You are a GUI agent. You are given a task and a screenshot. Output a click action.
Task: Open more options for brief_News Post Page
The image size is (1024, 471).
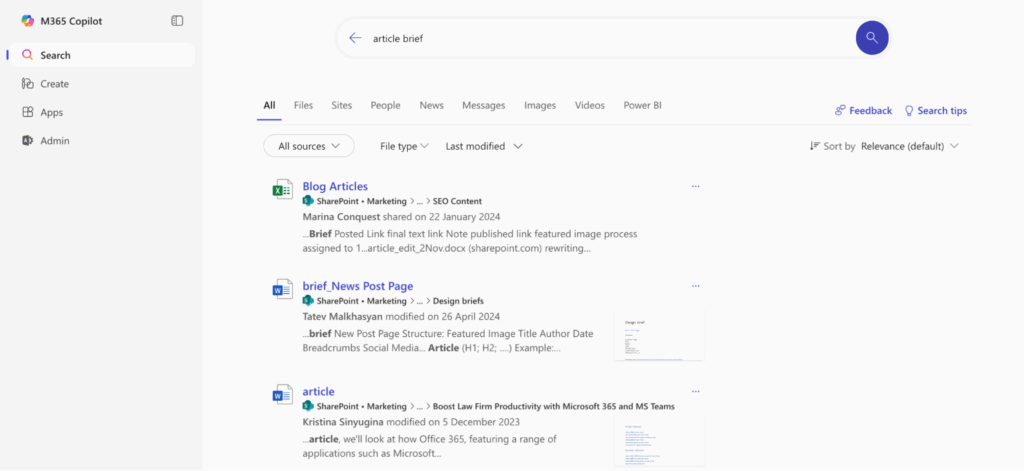coord(696,286)
